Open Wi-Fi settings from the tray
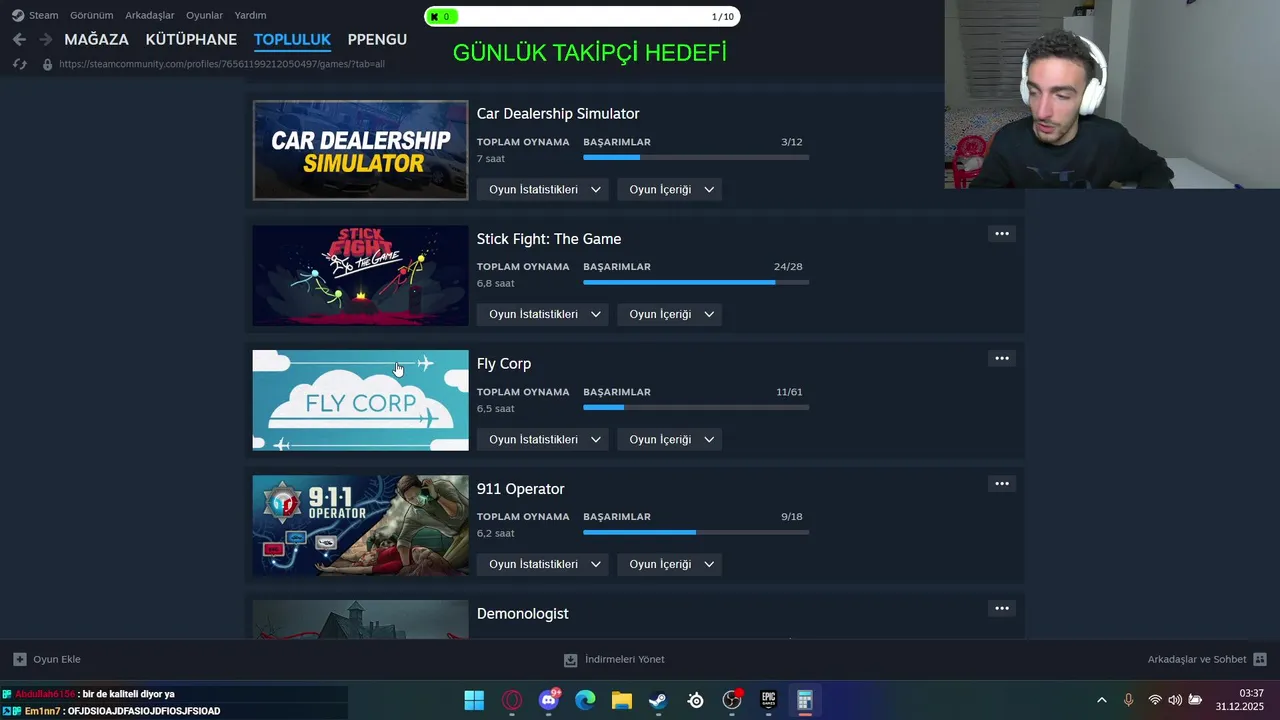 pos(1155,700)
